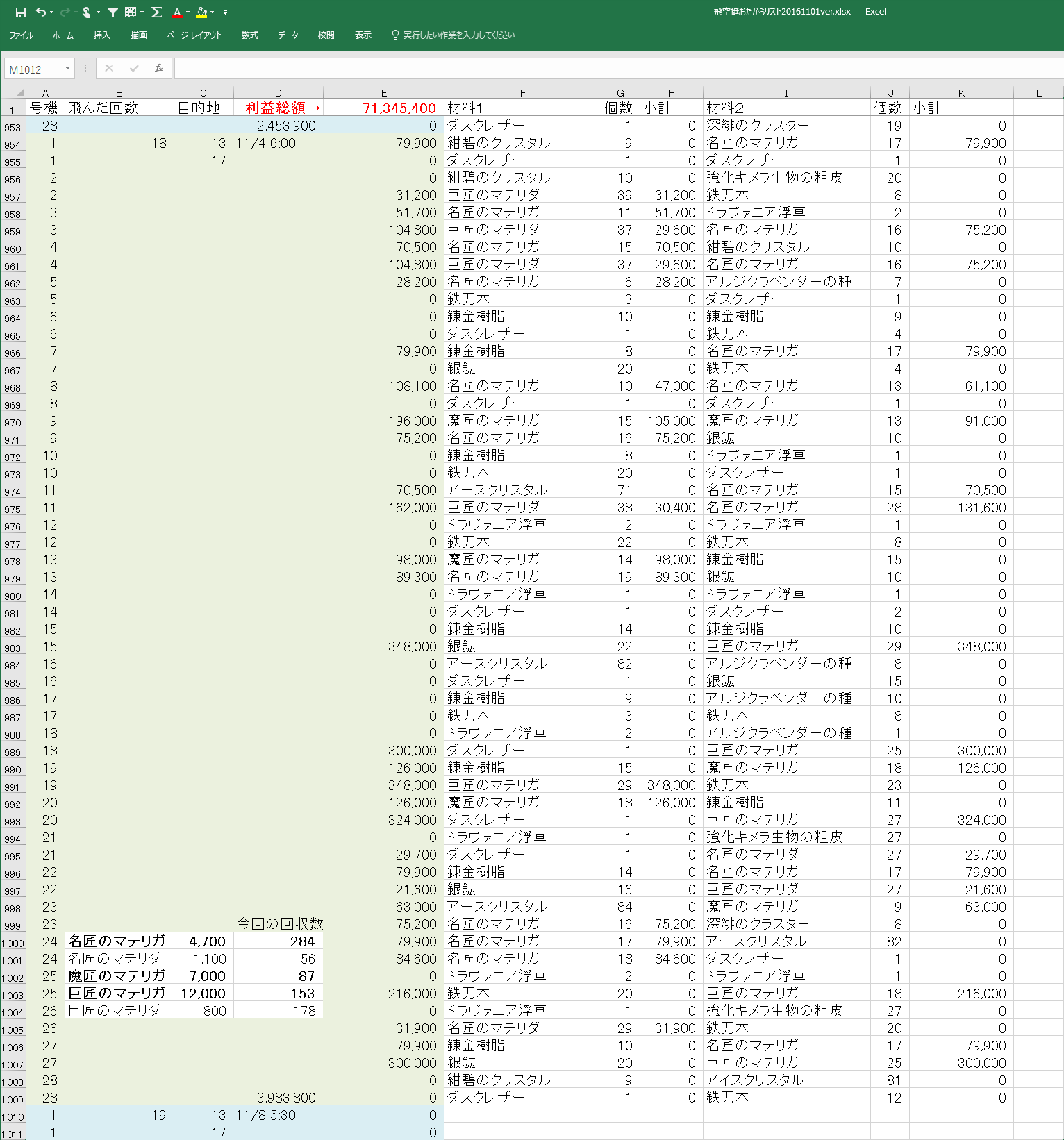Click the Touch/Mouse mode hand icon
Screen dimensions: 1064x1140
(87, 12)
